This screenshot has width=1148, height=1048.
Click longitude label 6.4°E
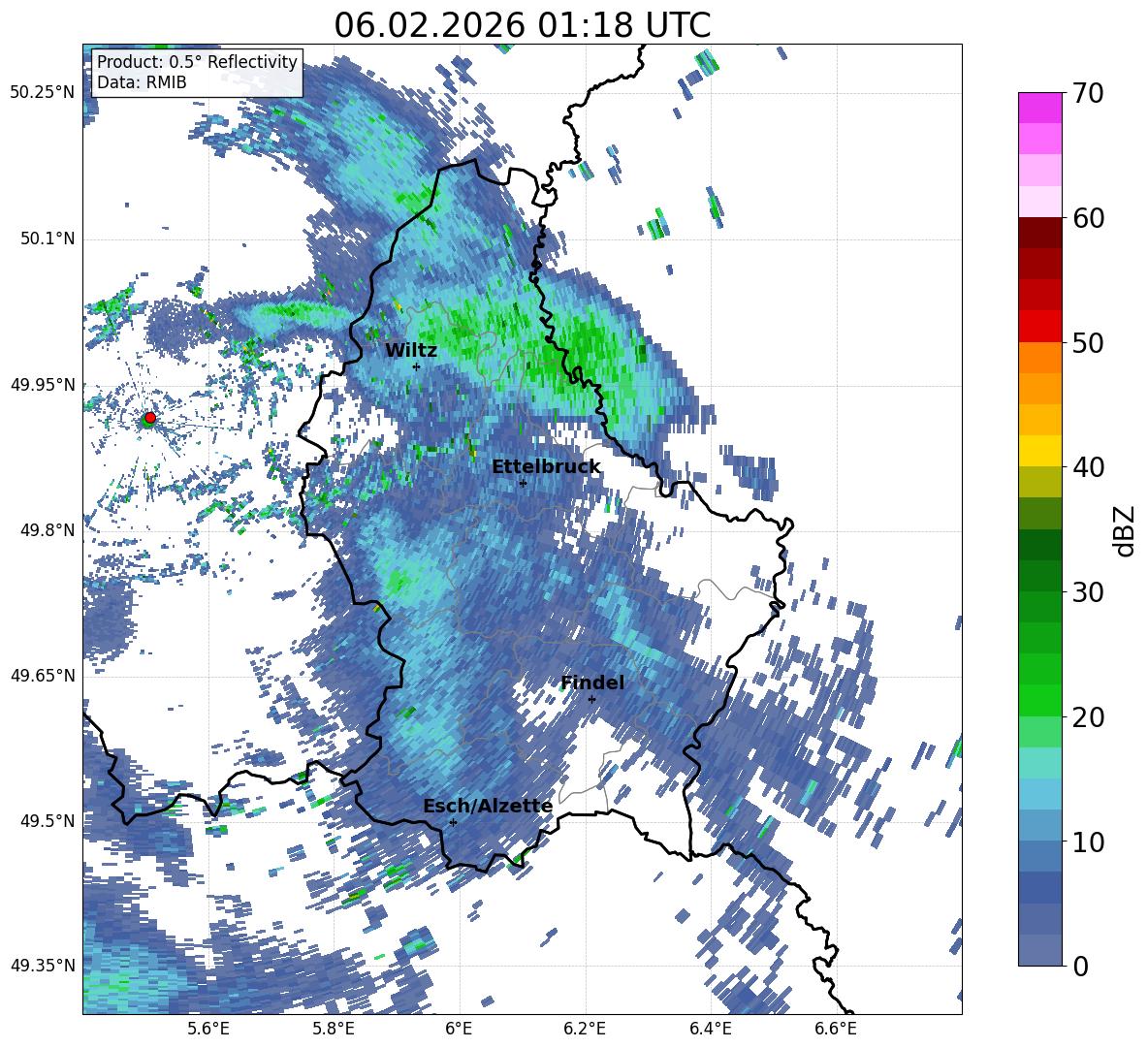(711, 1029)
